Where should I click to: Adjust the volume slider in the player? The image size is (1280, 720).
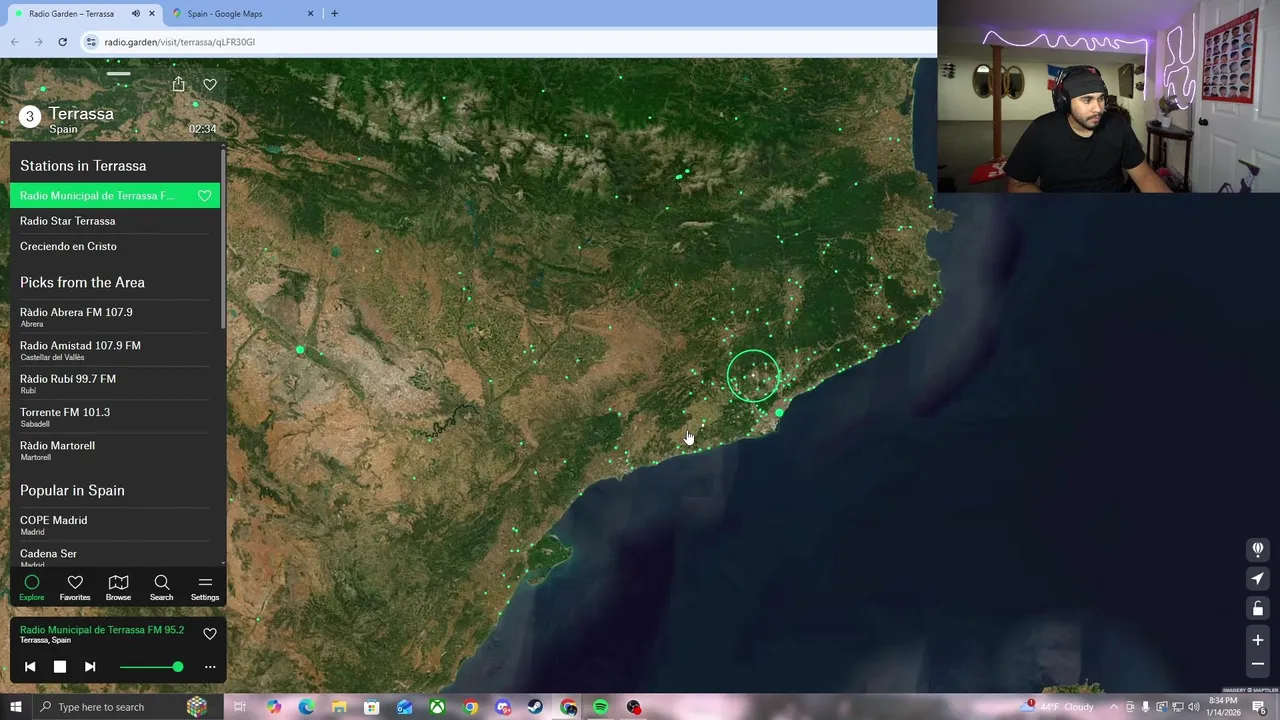(151, 667)
